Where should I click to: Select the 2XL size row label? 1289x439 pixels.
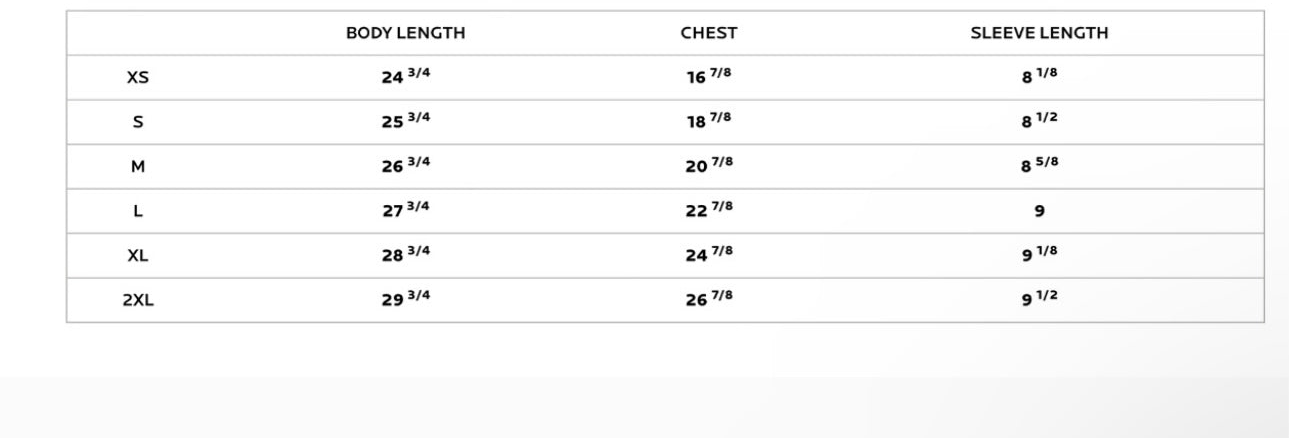pyautogui.click(x=138, y=300)
